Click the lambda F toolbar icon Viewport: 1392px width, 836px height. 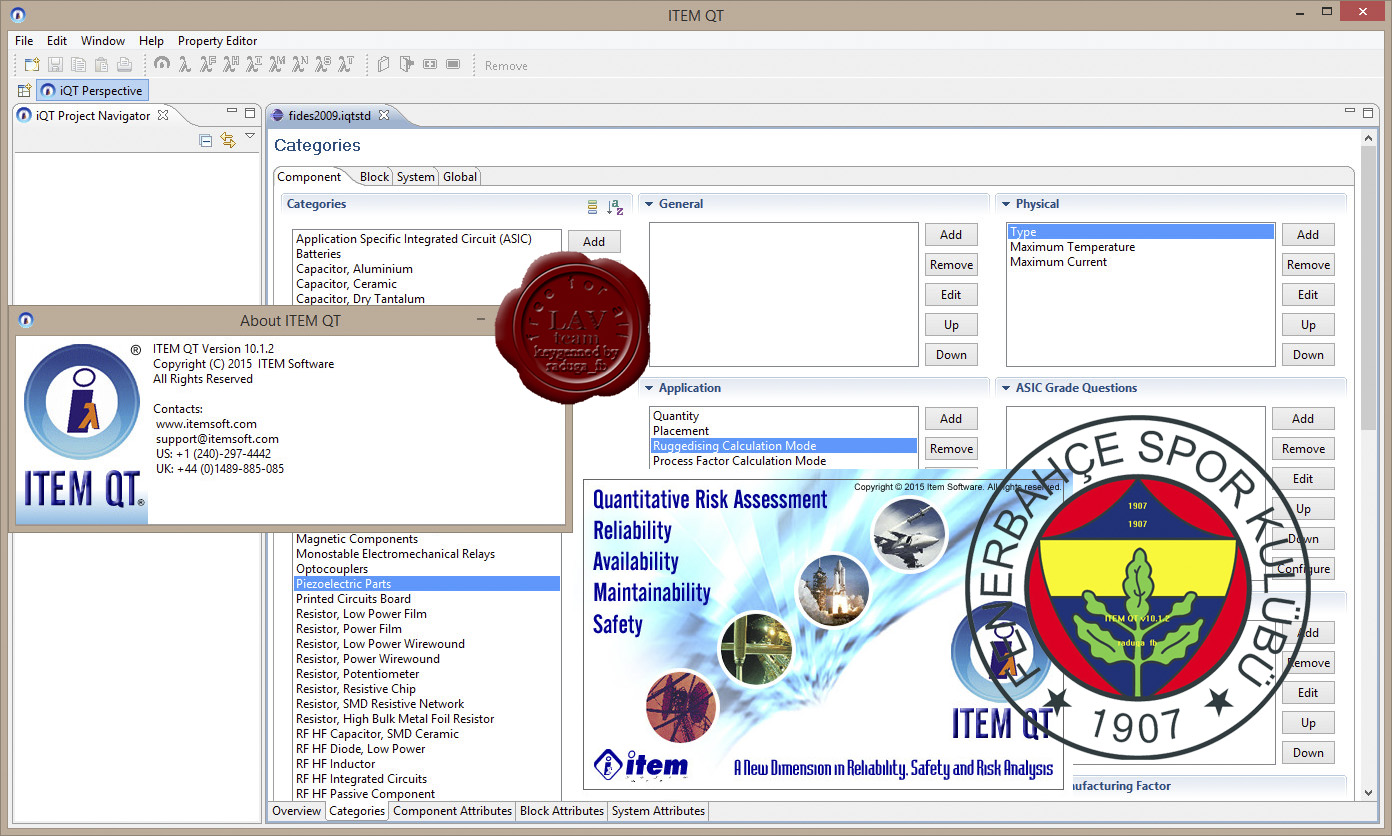[207, 65]
